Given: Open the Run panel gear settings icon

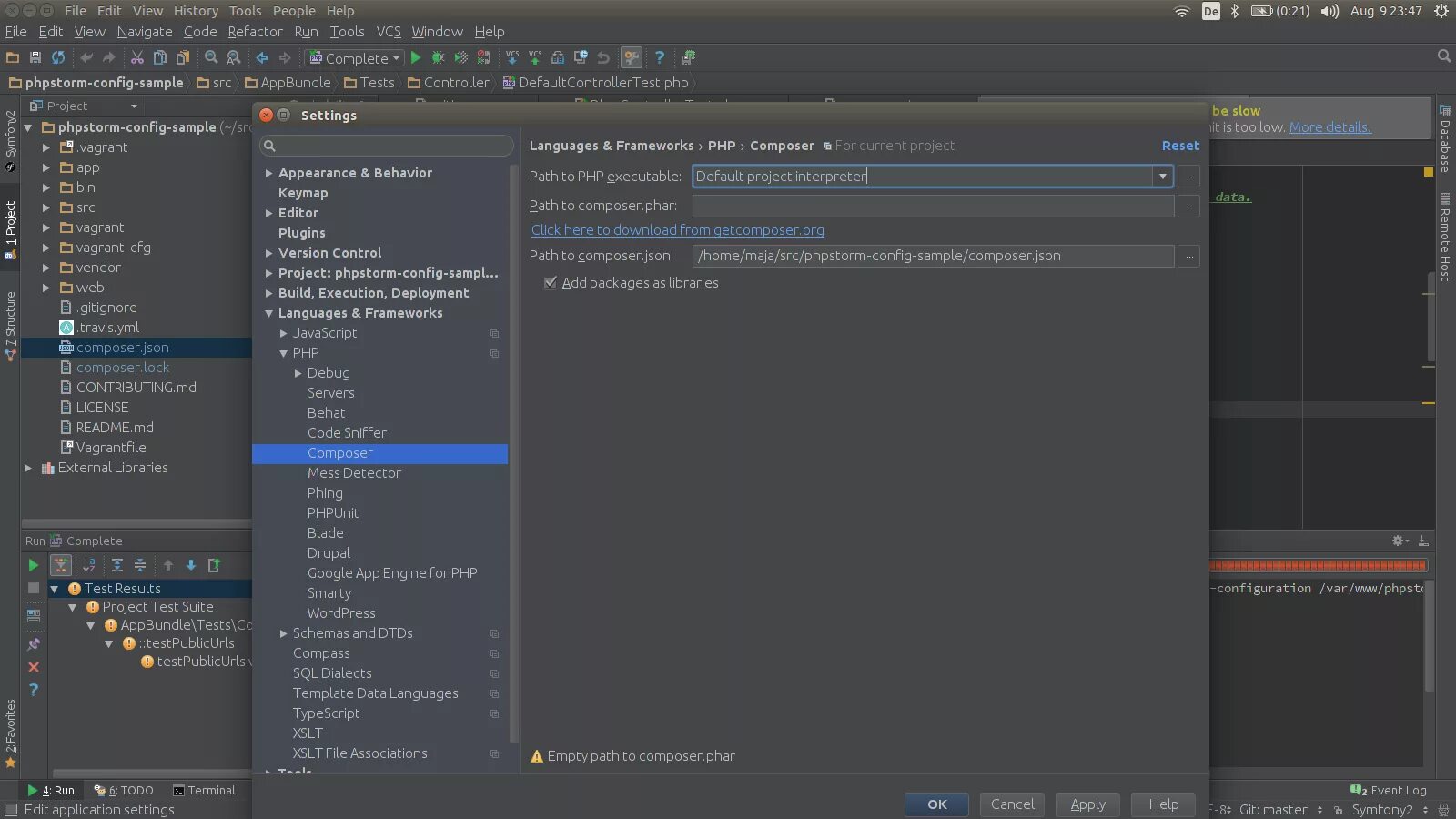Looking at the screenshot, I should point(1399,541).
